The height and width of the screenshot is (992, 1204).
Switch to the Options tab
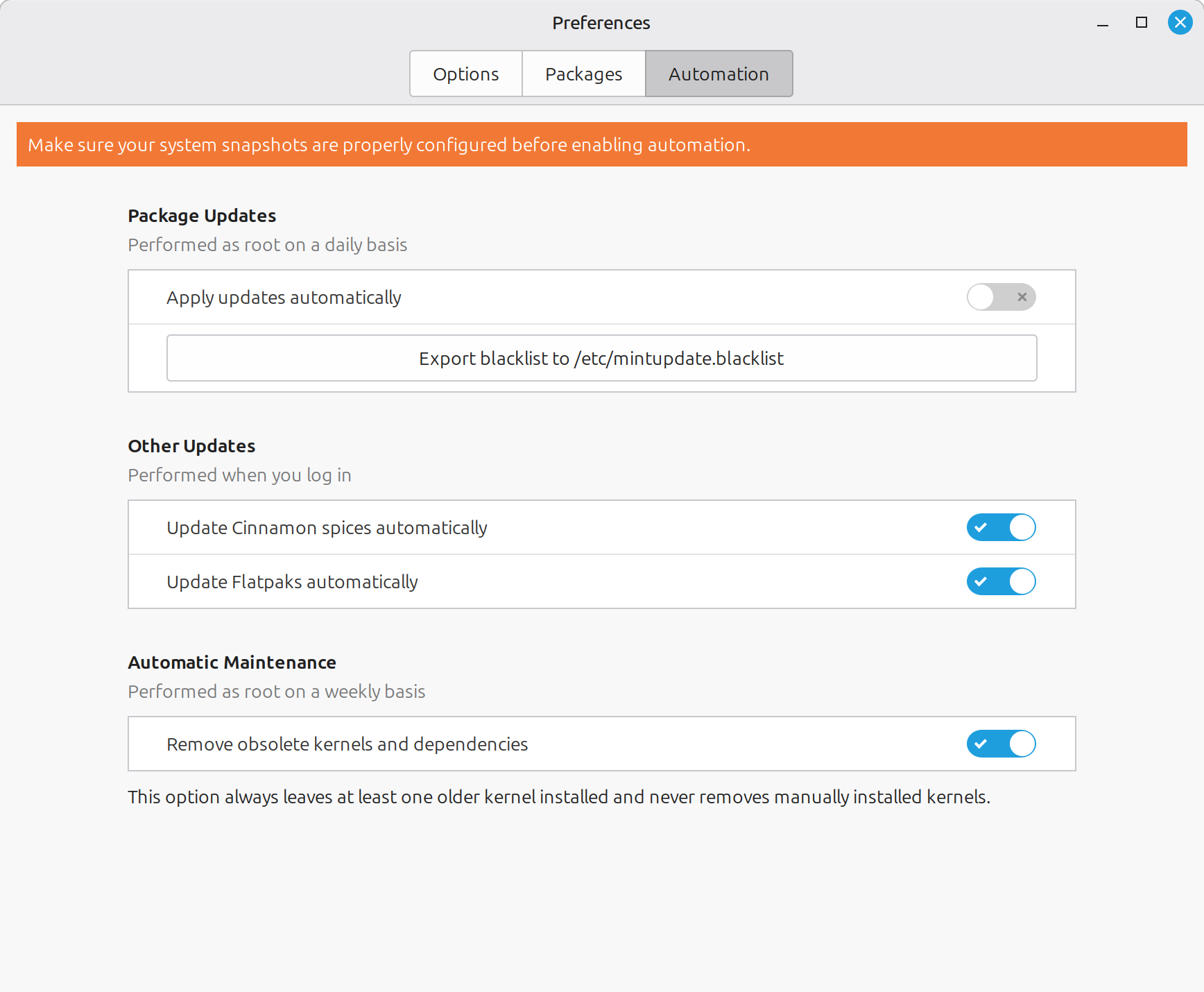[466, 74]
